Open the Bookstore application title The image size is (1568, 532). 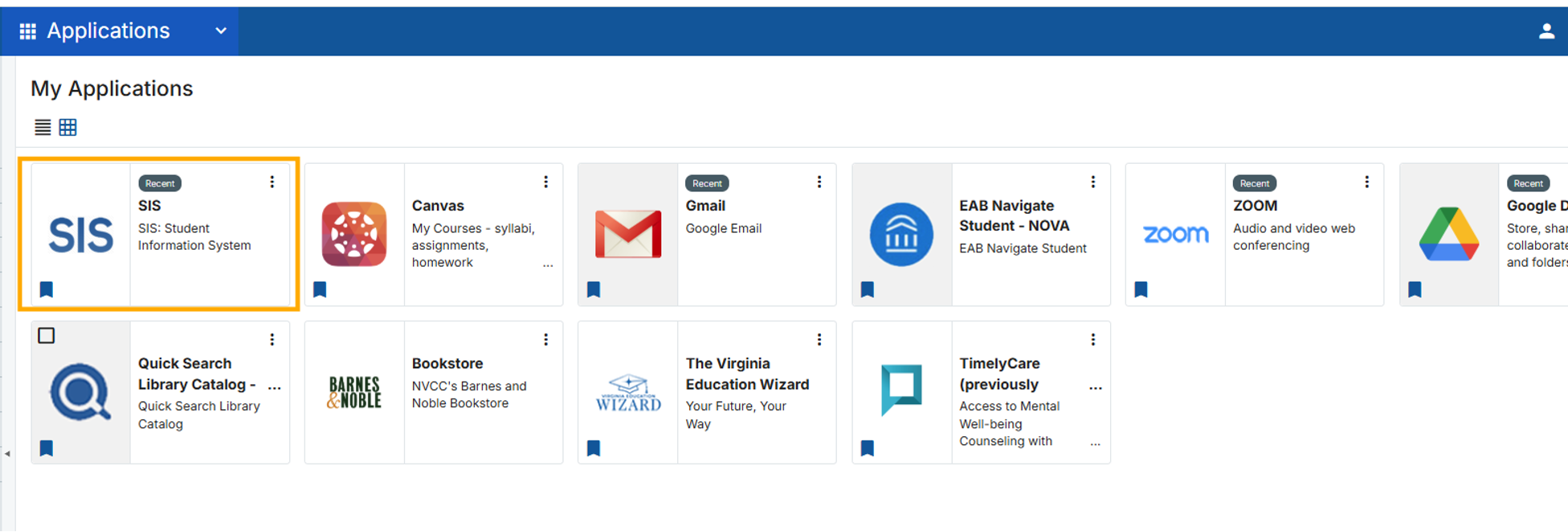[447, 363]
